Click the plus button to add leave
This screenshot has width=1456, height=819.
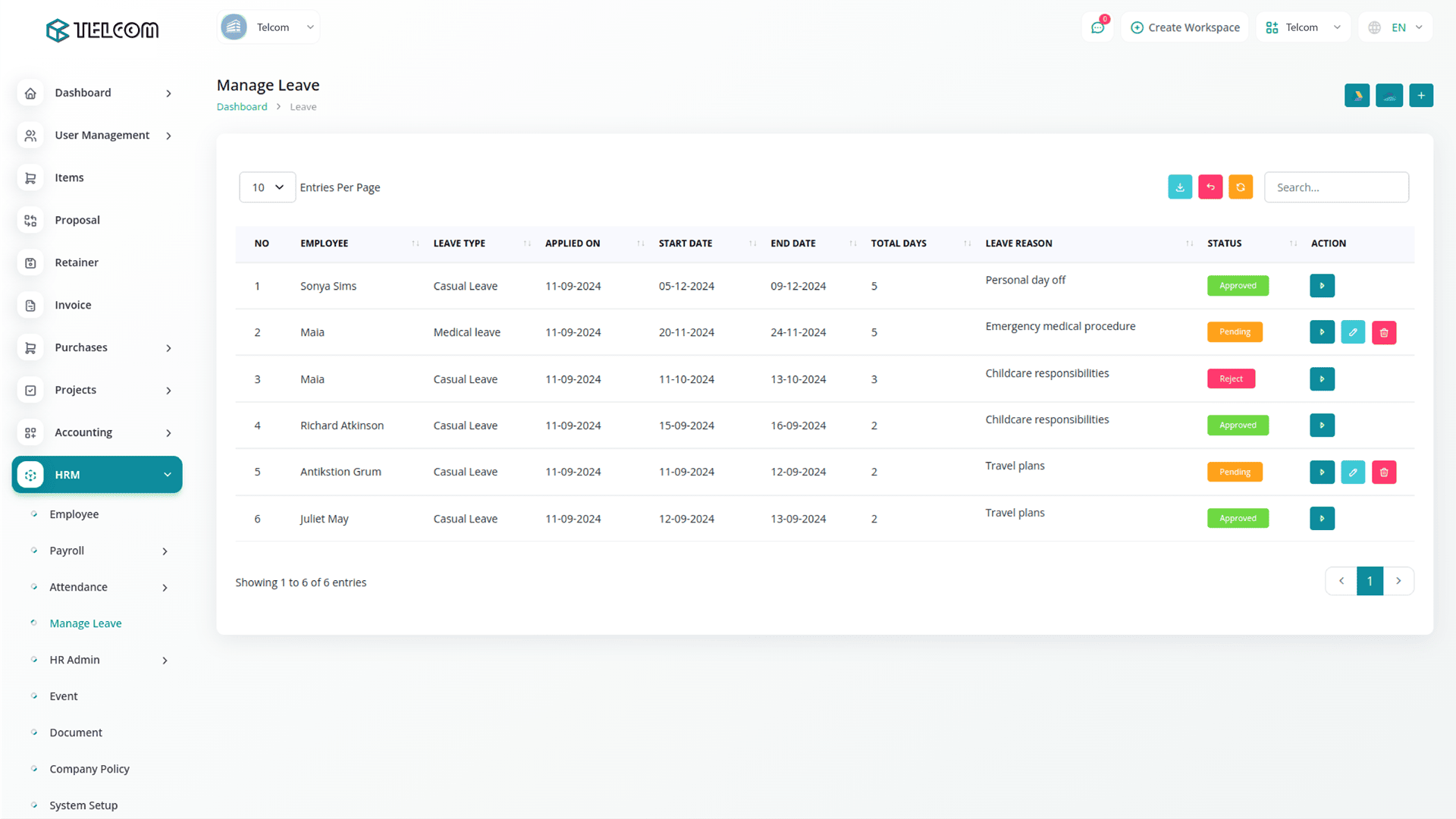1421,96
